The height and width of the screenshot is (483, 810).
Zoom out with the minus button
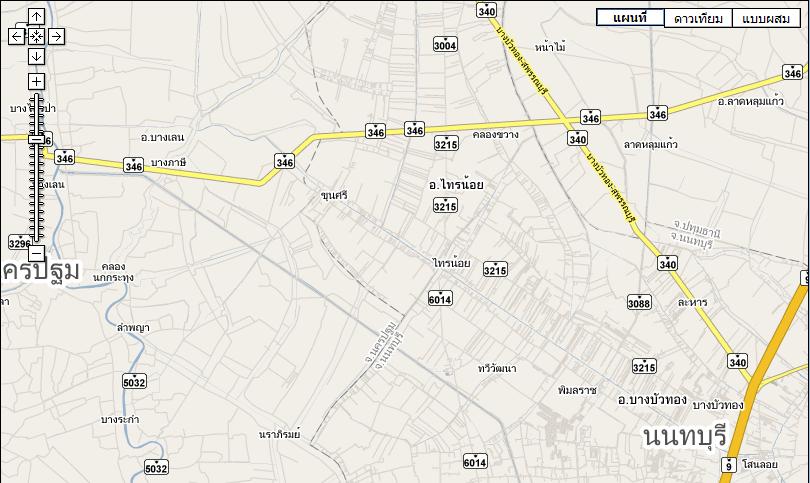tap(36, 254)
